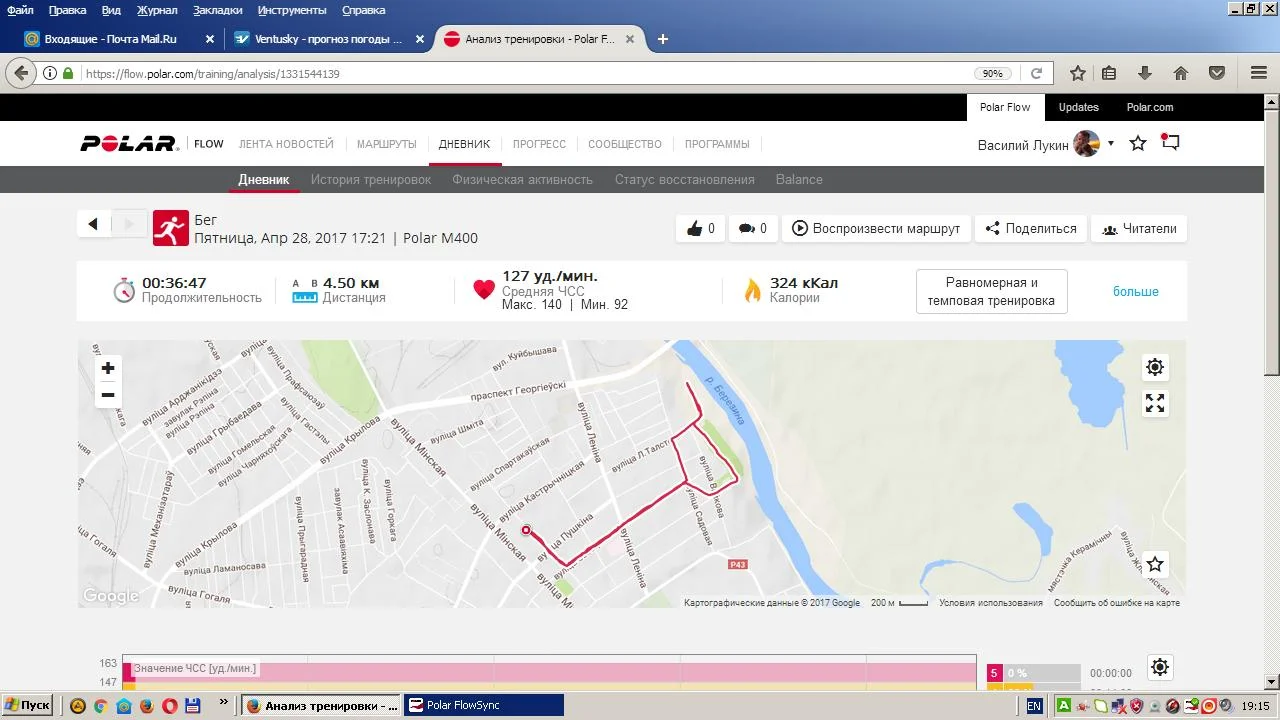Open heart rate chart settings gear

(x=1159, y=667)
